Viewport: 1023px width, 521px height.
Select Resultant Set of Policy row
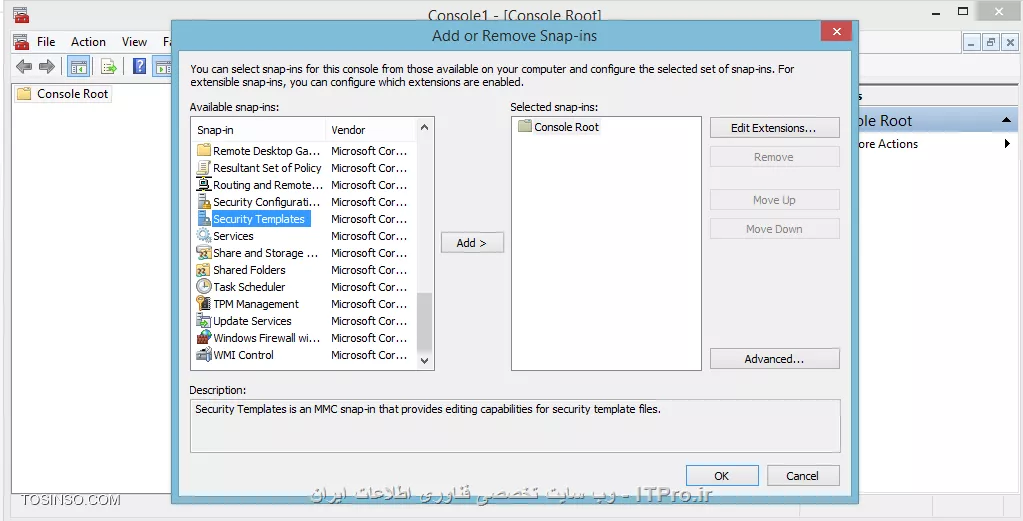coord(304,168)
